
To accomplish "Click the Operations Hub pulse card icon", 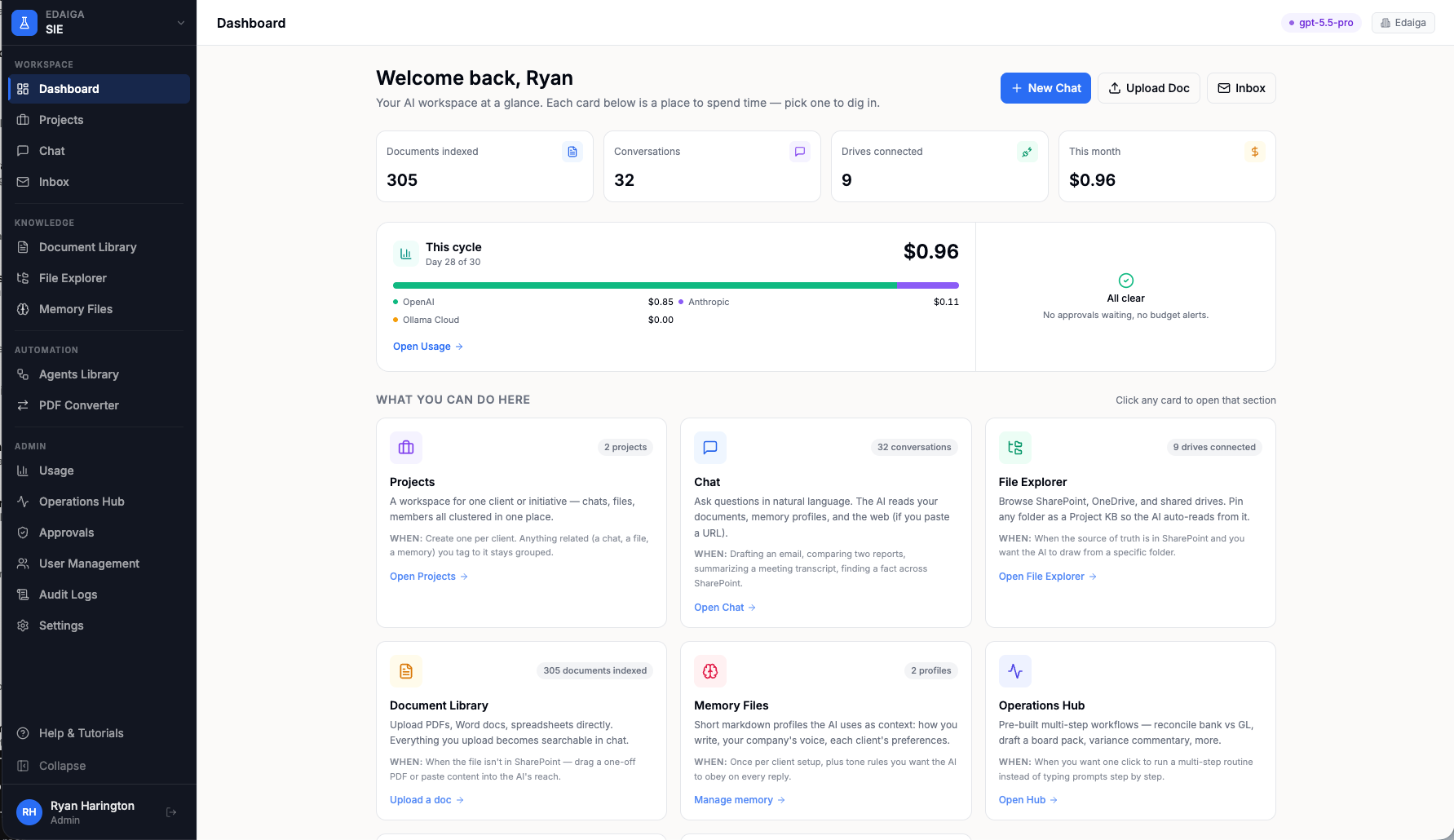I will 1014,671.
